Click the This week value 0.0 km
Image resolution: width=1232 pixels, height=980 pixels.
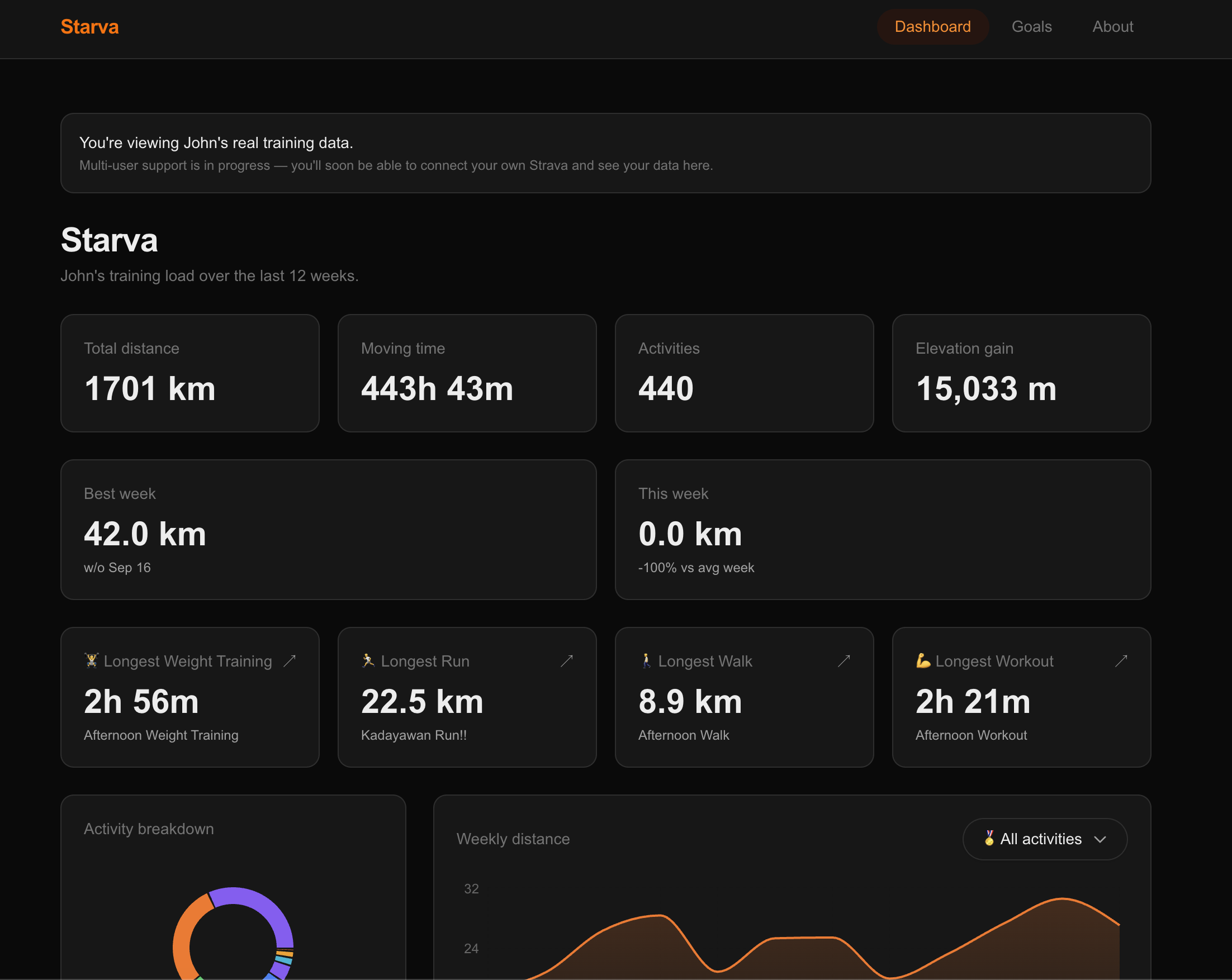coord(690,534)
